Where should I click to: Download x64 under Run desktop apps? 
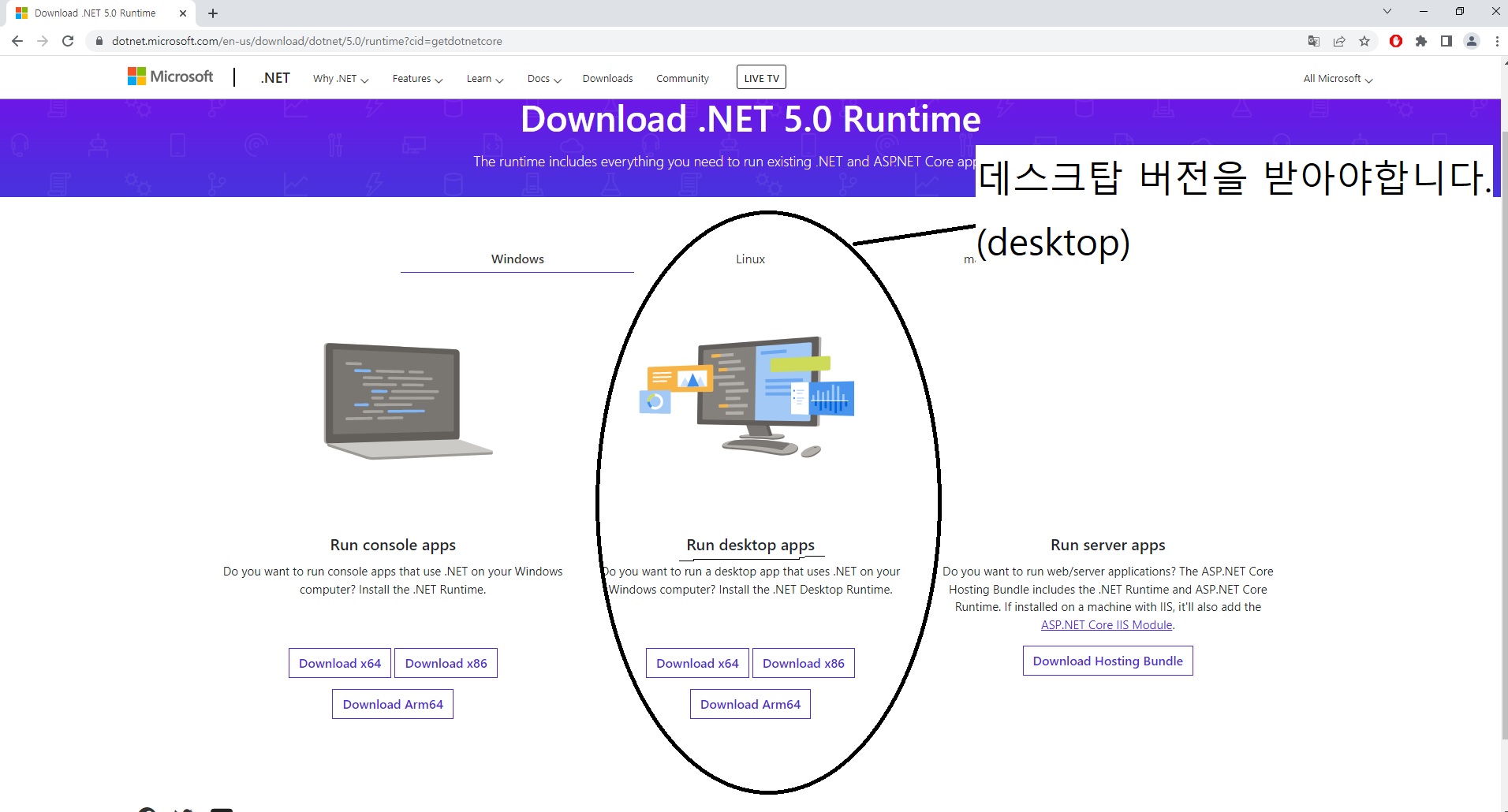point(697,663)
